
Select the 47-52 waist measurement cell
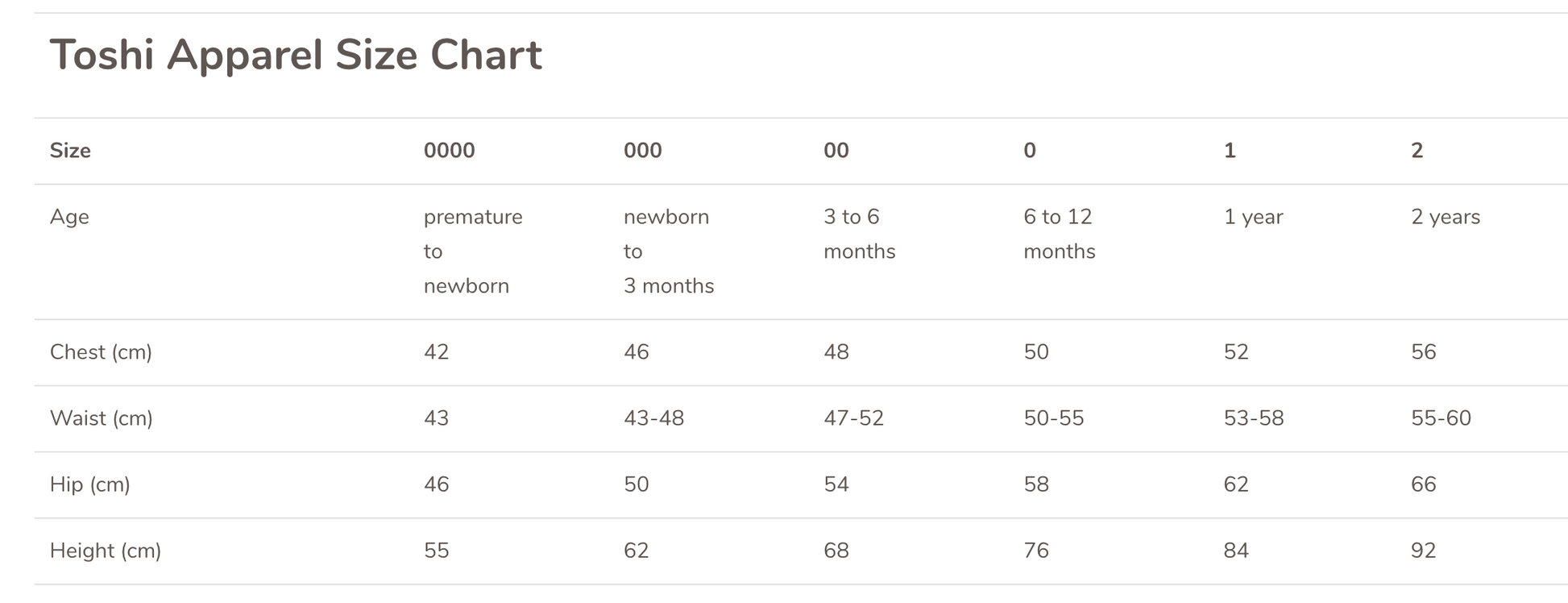click(x=853, y=418)
